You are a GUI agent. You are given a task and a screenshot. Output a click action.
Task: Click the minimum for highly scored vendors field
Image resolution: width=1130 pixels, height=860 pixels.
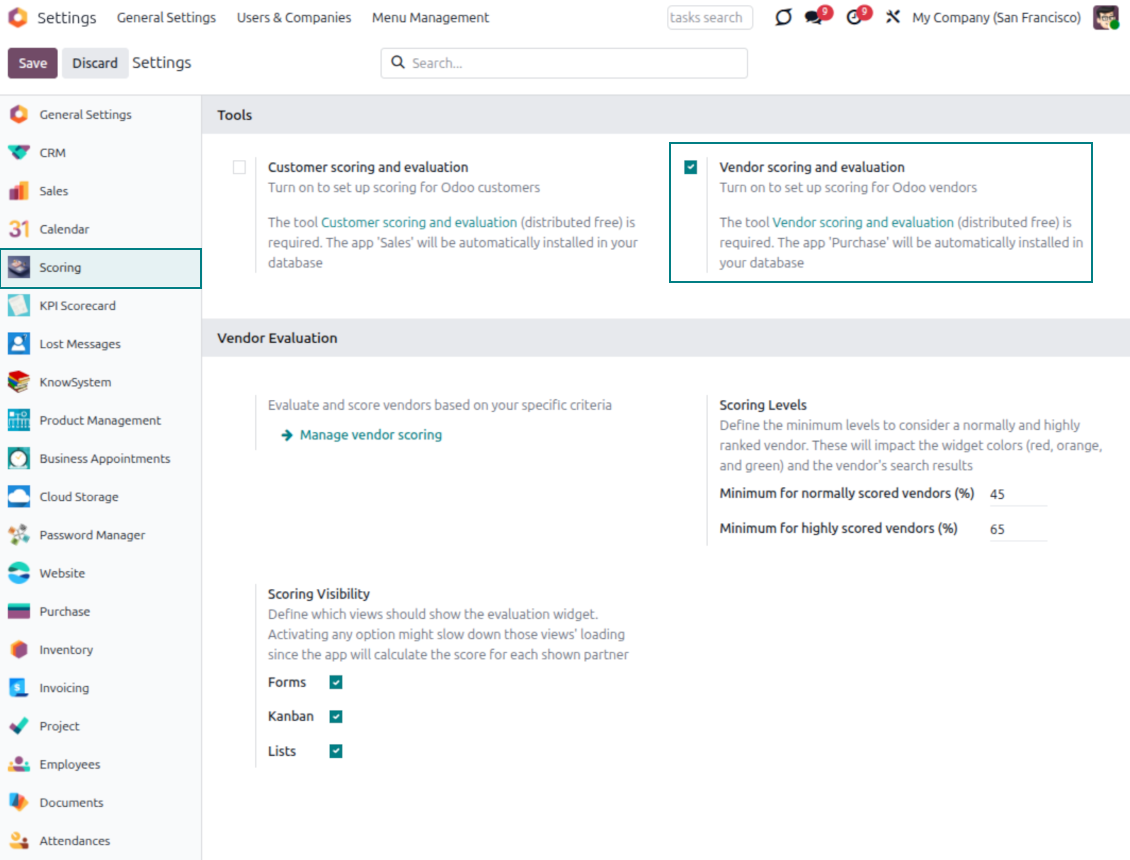coord(1017,529)
